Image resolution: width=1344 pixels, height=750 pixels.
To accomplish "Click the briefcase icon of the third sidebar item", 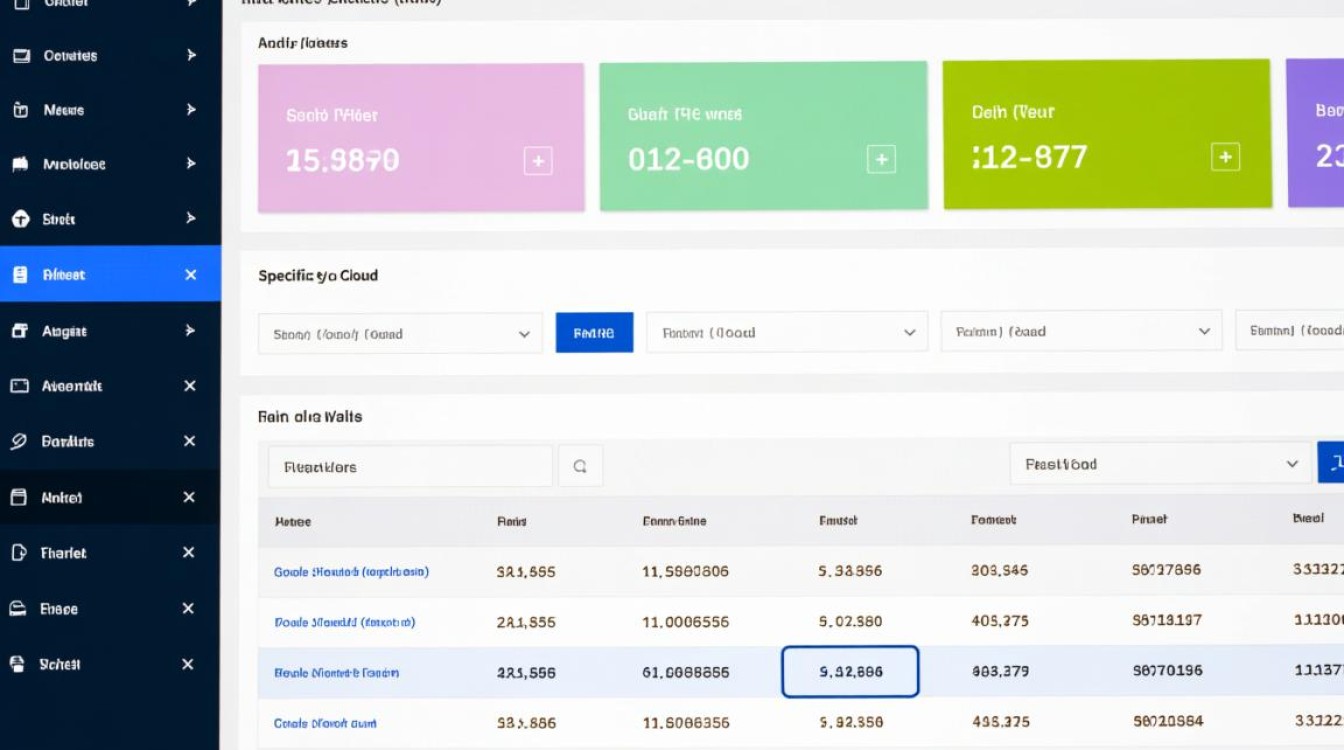I will [20, 110].
